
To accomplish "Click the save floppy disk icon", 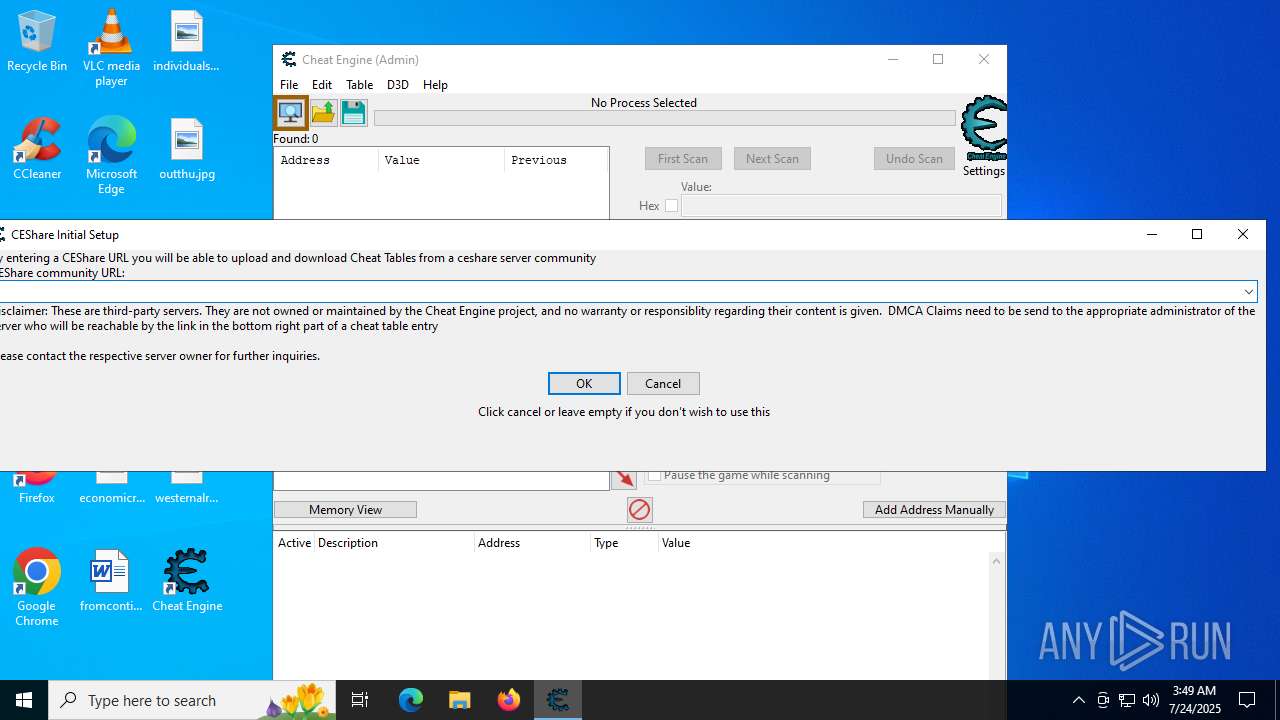I will [353, 112].
